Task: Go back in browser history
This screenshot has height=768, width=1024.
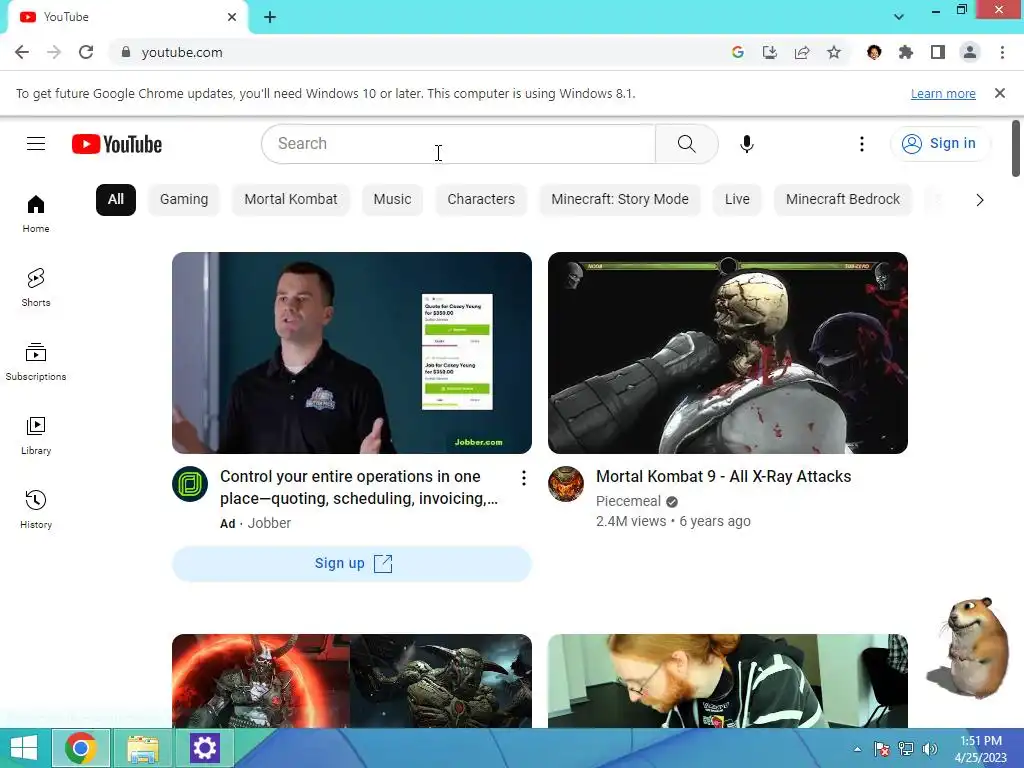Action: (x=22, y=52)
